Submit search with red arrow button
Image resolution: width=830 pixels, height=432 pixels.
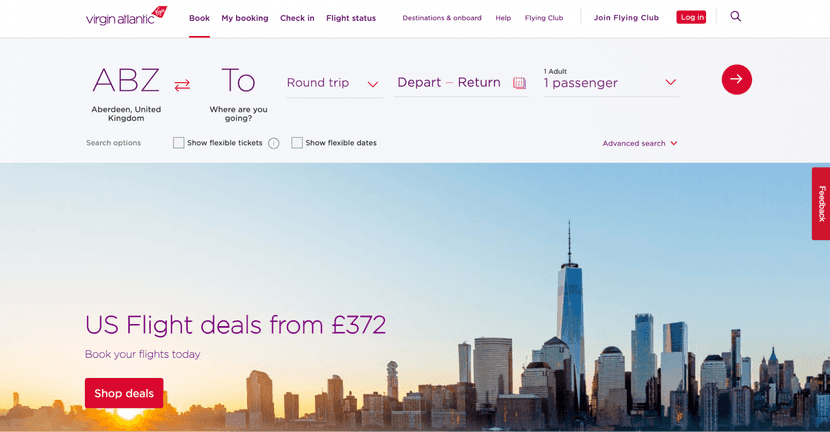[736, 79]
